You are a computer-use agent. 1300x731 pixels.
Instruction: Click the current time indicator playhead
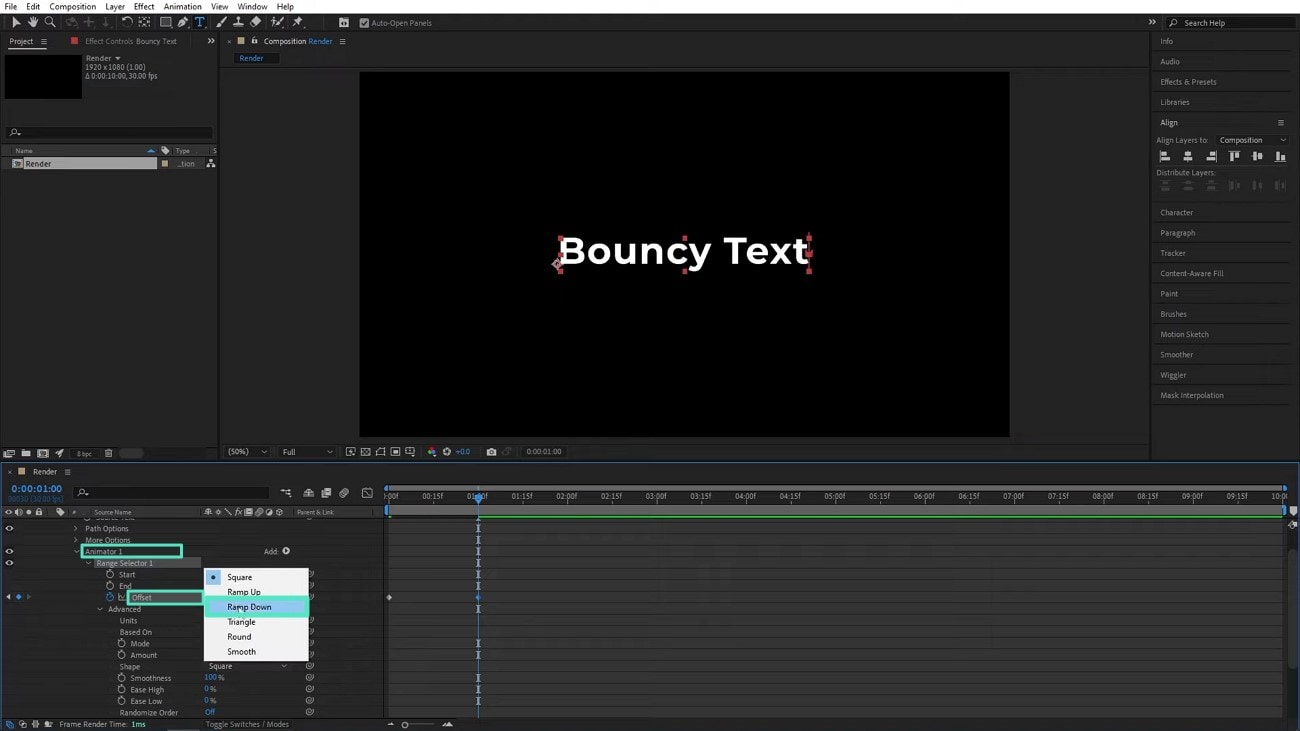pyautogui.click(x=478, y=497)
